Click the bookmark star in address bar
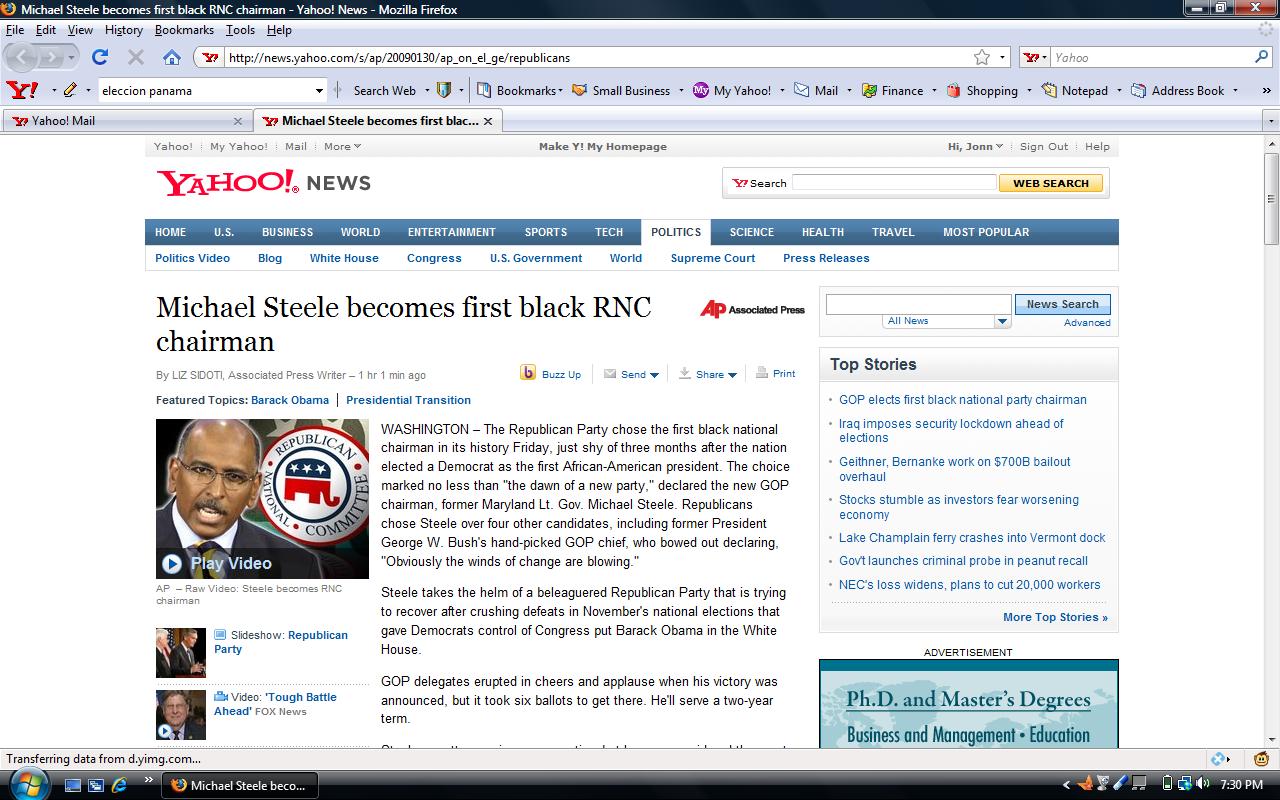The image size is (1280, 800). (x=982, y=57)
